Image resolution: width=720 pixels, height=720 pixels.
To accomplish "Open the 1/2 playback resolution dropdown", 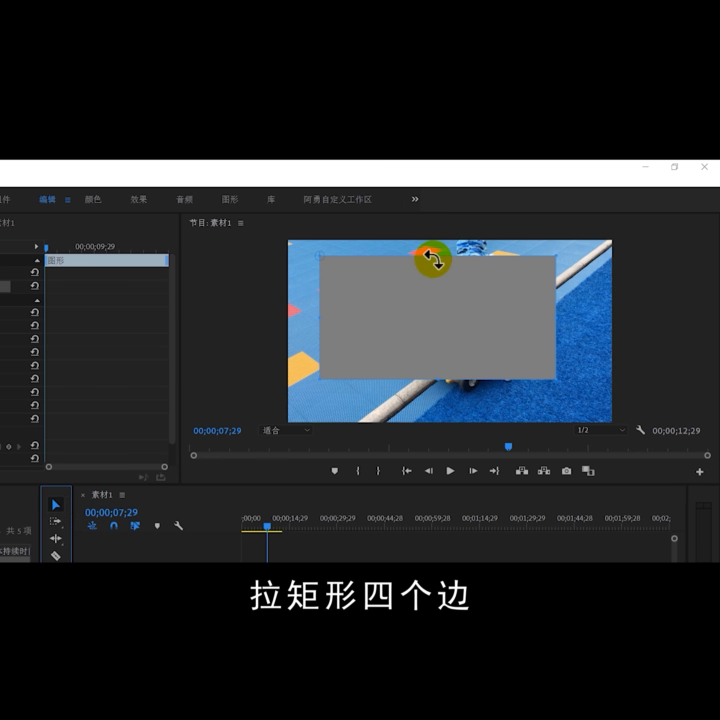I will (600, 431).
